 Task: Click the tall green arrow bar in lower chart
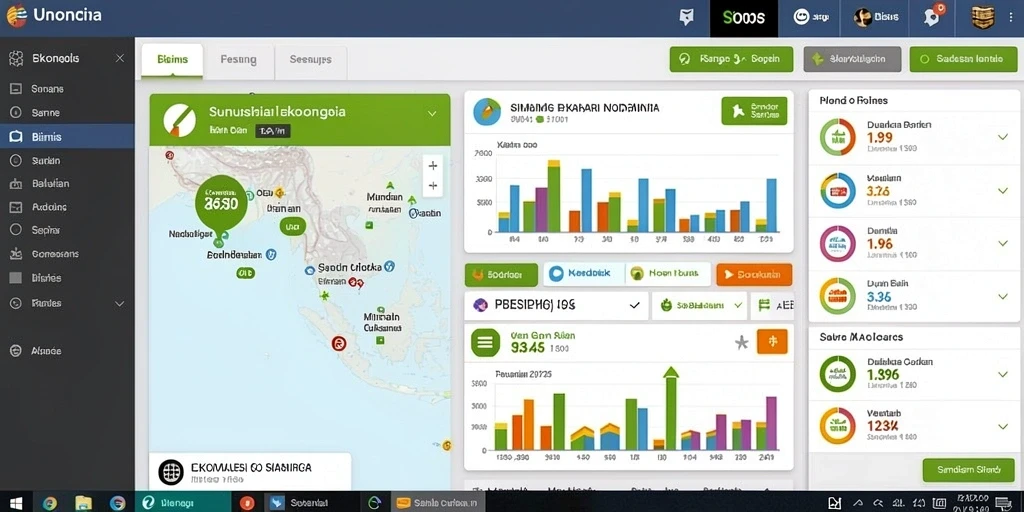pos(671,408)
